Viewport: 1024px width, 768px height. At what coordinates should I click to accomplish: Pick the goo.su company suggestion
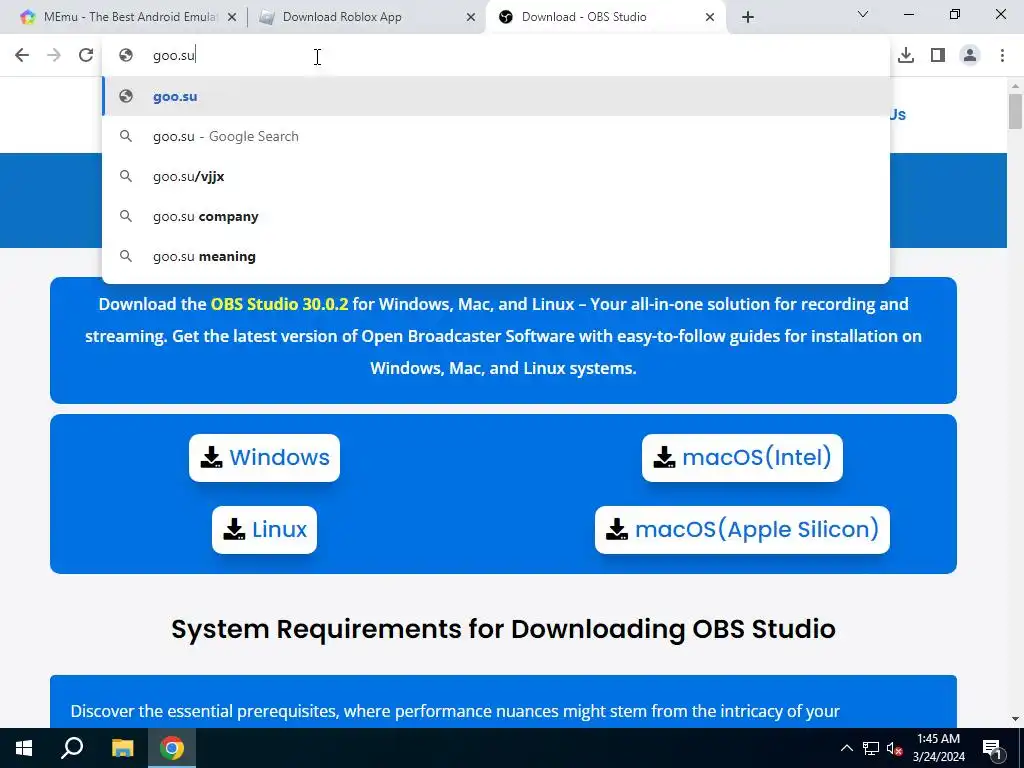click(x=496, y=216)
